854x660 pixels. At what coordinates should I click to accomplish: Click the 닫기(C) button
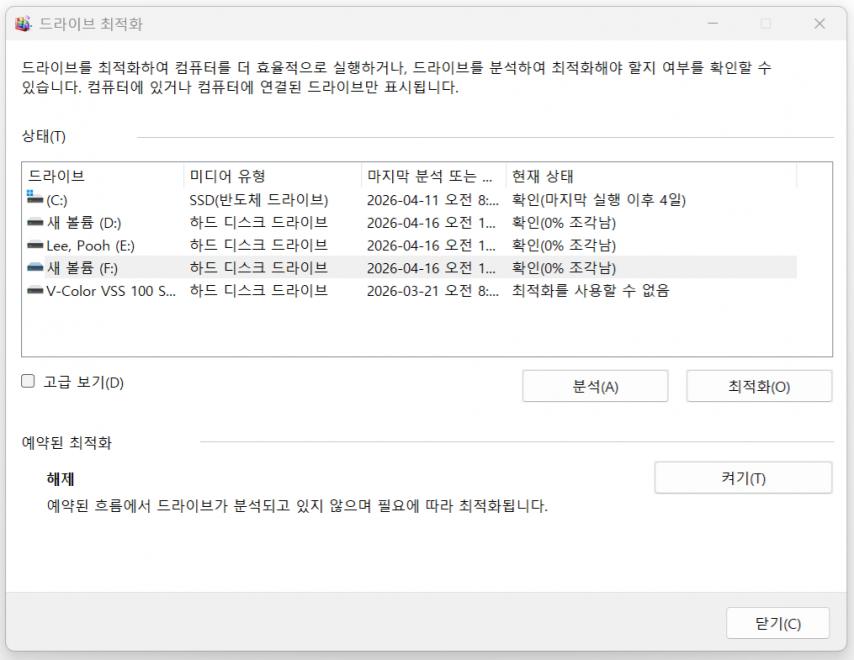777,624
